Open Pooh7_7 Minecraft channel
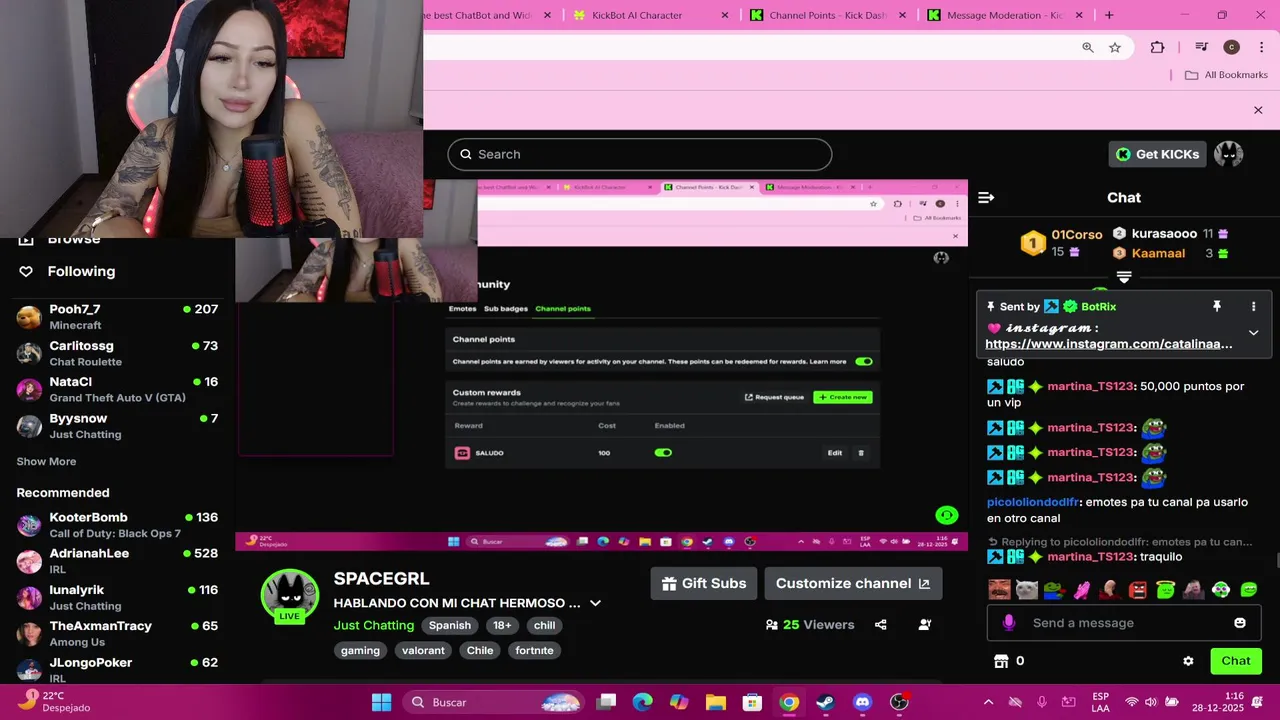Screen dimensions: 1280x720 tap(117, 317)
